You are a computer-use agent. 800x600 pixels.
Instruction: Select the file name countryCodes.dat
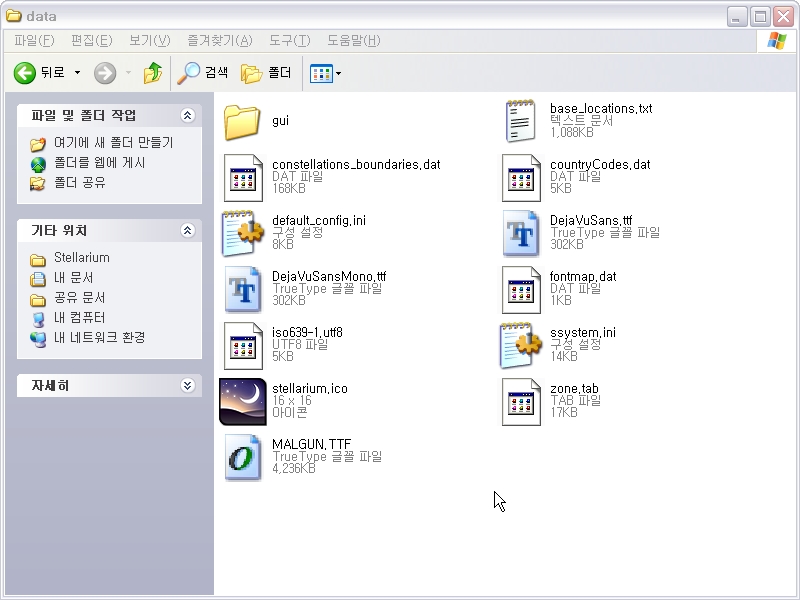click(600, 164)
